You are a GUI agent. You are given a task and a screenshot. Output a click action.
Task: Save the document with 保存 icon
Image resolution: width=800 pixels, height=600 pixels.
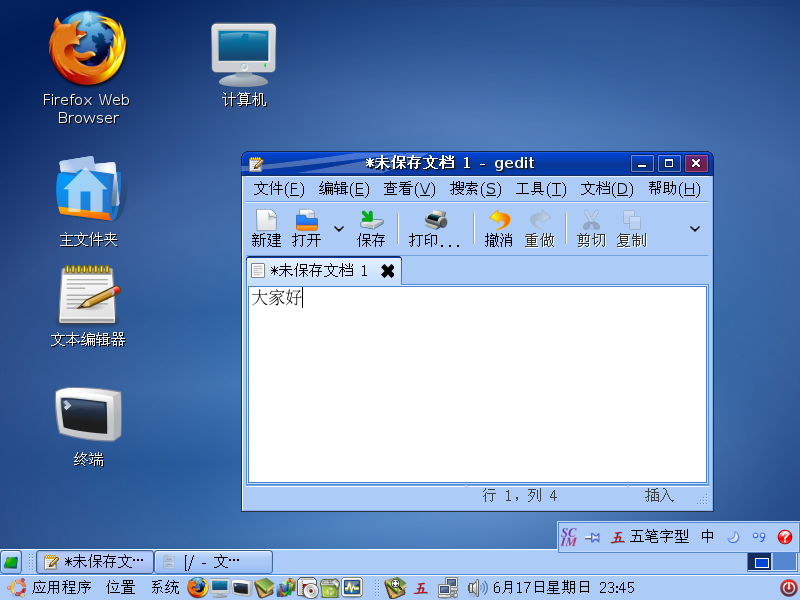(x=371, y=228)
